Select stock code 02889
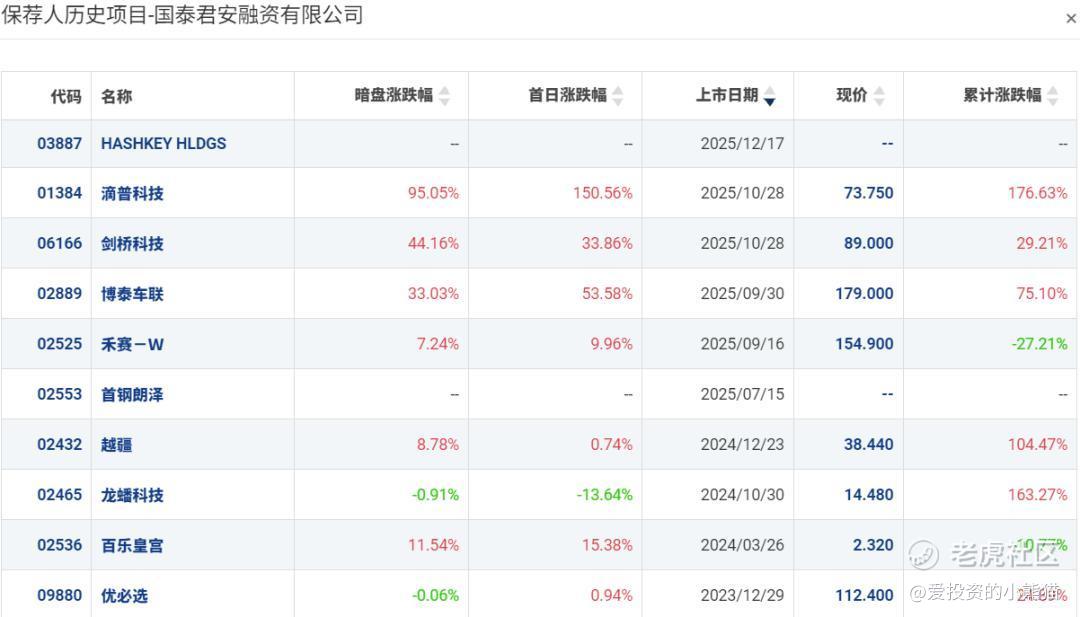The height and width of the screenshot is (617, 1080). pyautogui.click(x=59, y=293)
